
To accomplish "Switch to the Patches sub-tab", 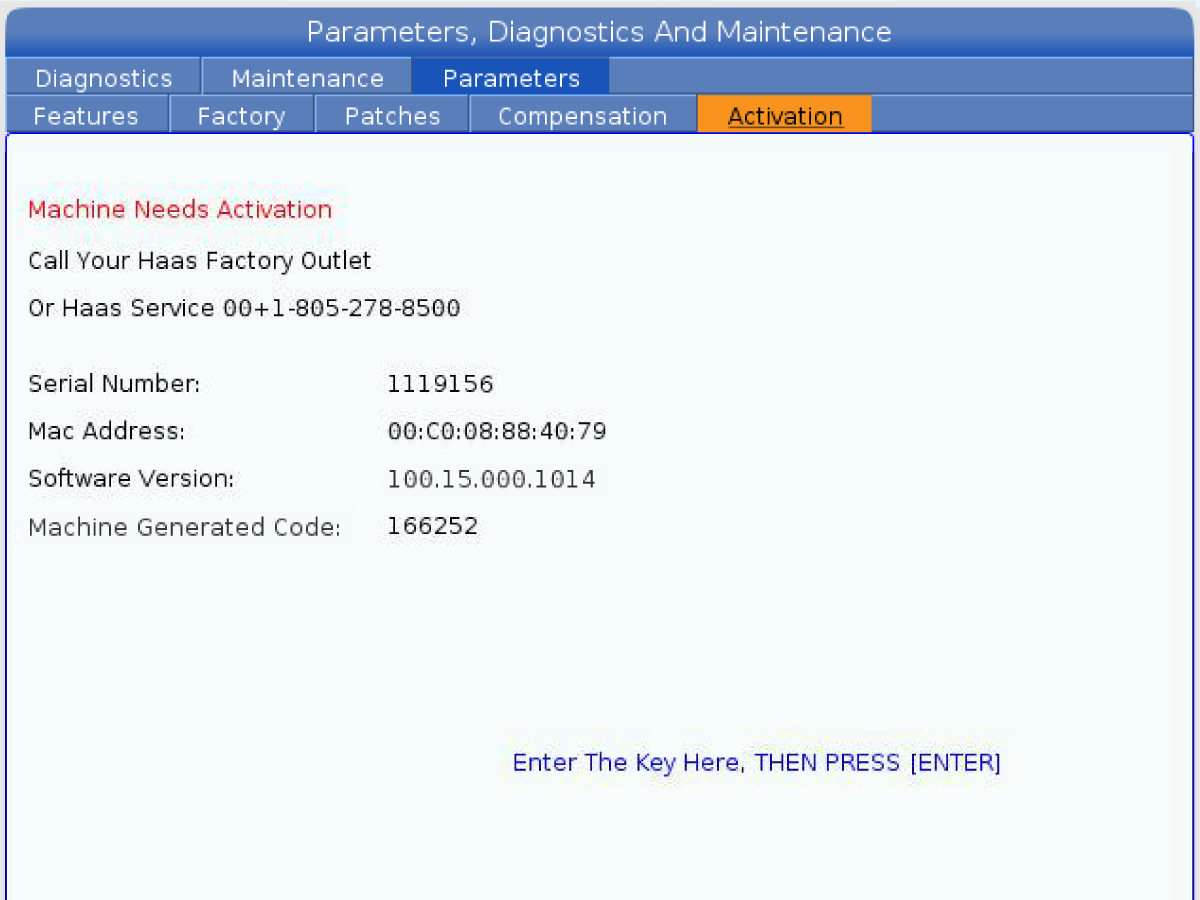I will (x=392, y=116).
